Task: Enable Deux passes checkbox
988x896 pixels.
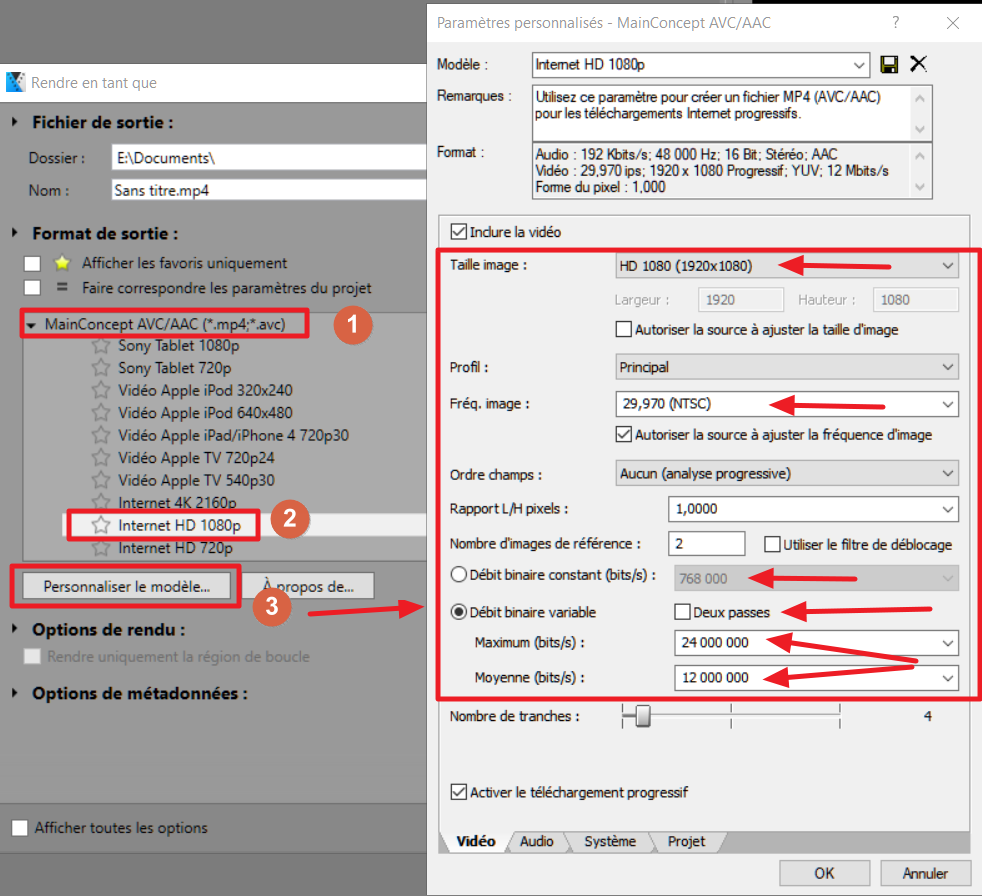Action: (682, 612)
